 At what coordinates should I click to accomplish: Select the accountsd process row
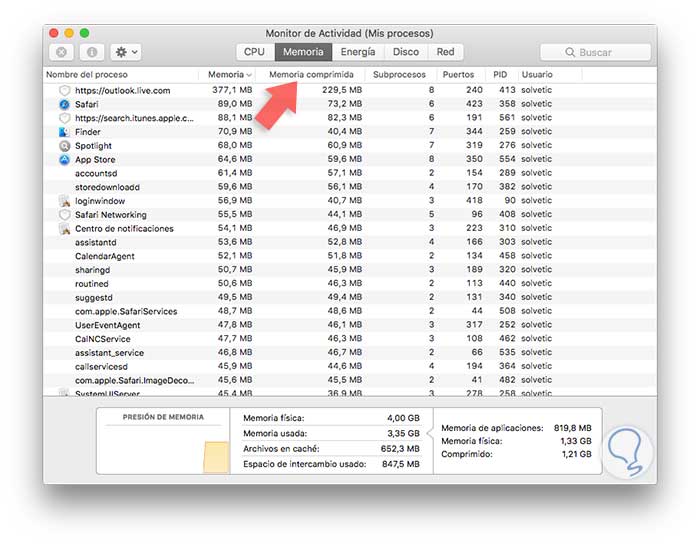[350, 173]
